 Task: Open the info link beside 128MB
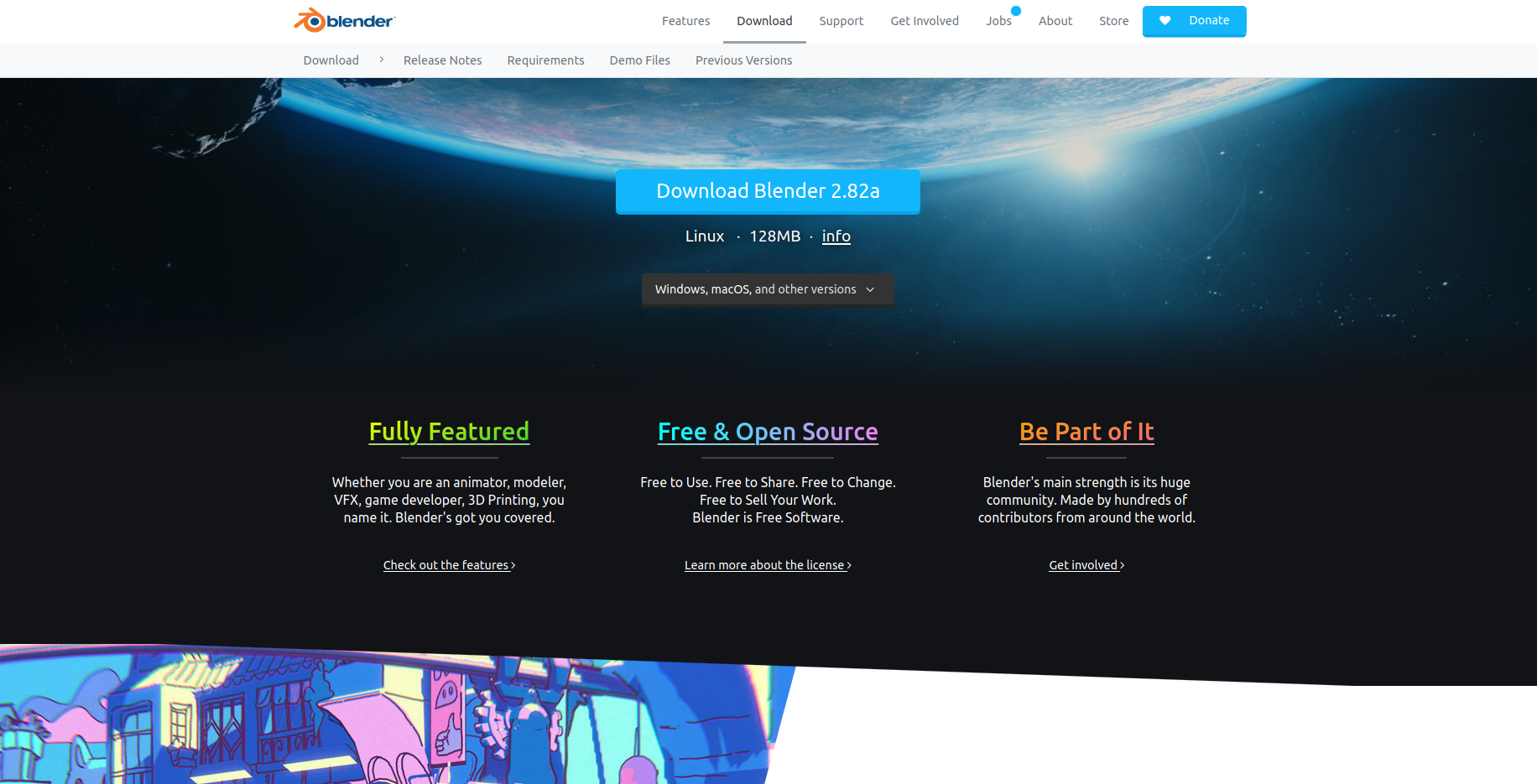[836, 236]
